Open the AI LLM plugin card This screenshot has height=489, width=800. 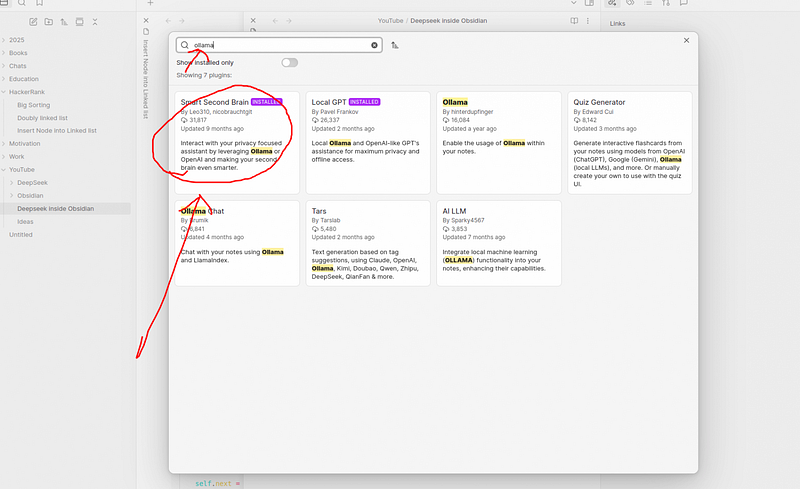coord(499,243)
